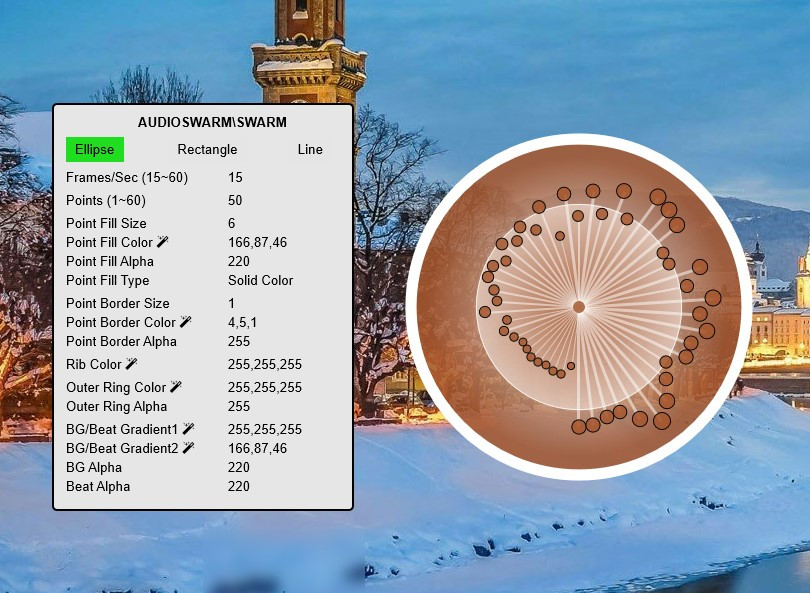Open color picker wand for BG/Beat Gradient1
Screen dimensions: 810x593
(189, 429)
